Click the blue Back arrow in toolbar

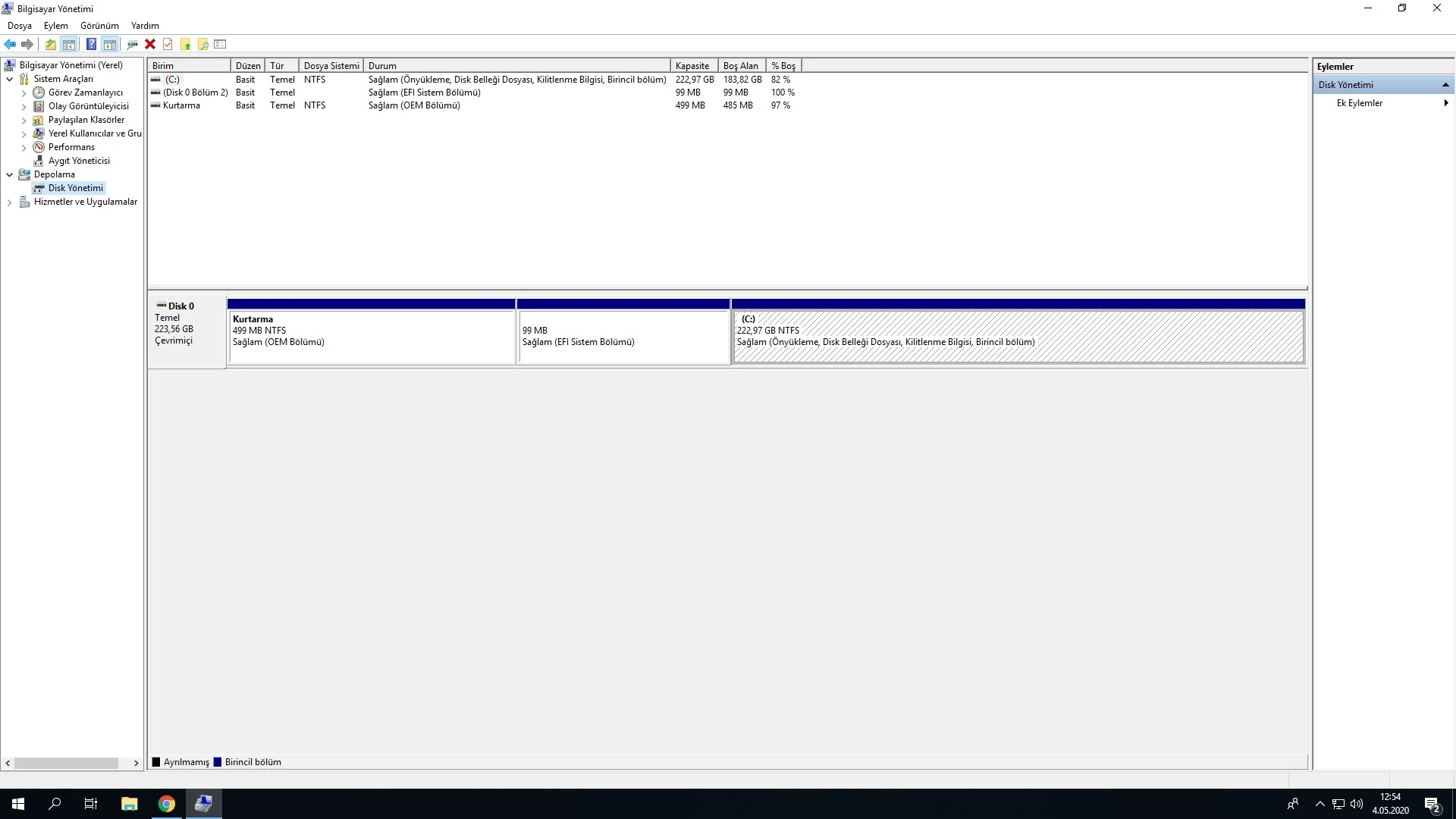(10, 44)
